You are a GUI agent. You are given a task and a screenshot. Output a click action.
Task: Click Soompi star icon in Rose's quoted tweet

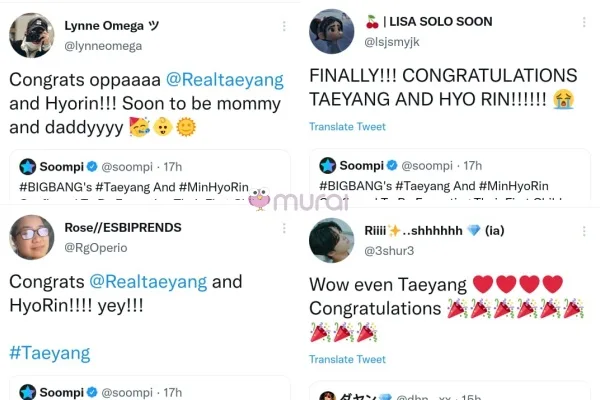[28, 392]
